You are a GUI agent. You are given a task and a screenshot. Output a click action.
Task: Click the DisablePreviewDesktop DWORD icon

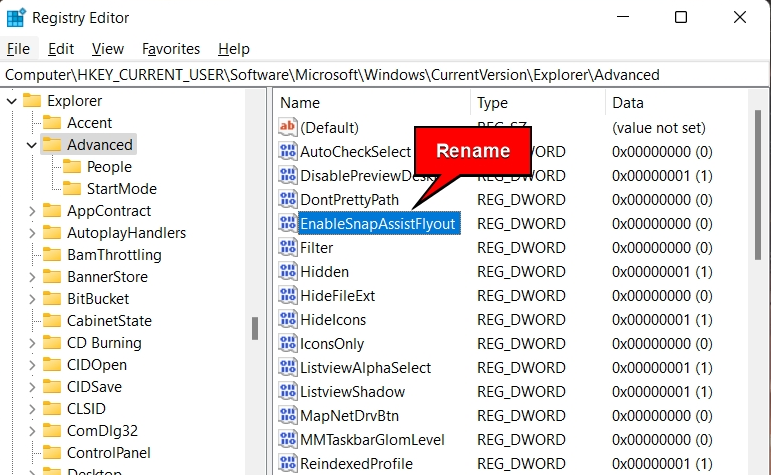point(288,176)
